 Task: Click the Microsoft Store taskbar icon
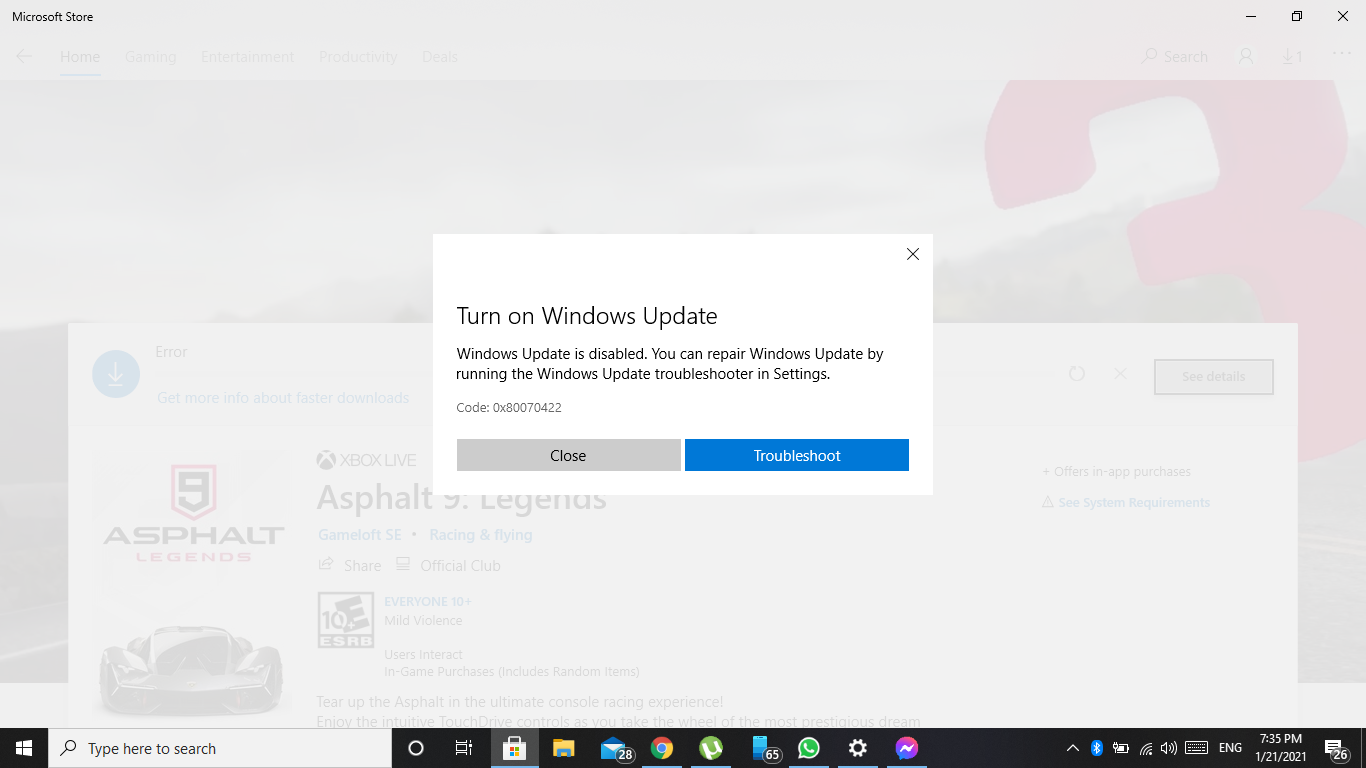(514, 748)
